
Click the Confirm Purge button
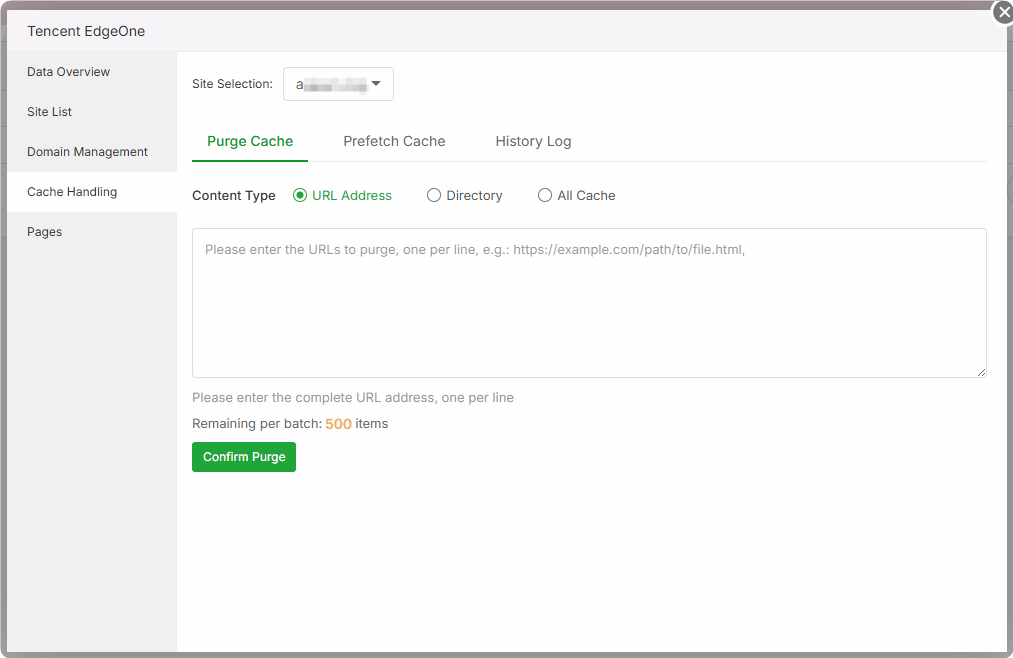[244, 457]
